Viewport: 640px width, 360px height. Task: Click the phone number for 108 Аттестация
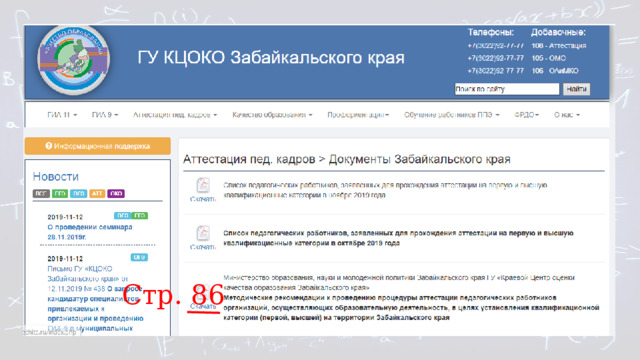[x=496, y=46]
